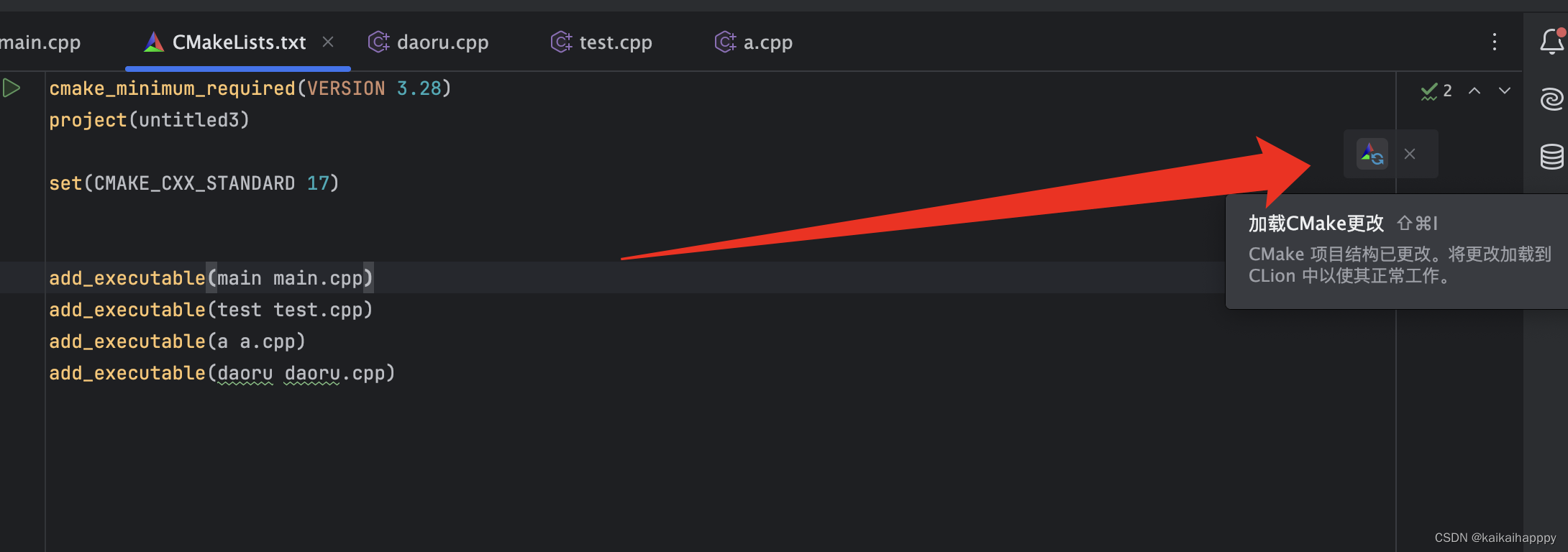Click the CMake file type icon on CMakeLists.txt tab
This screenshot has height=552, width=1568.
click(x=152, y=42)
